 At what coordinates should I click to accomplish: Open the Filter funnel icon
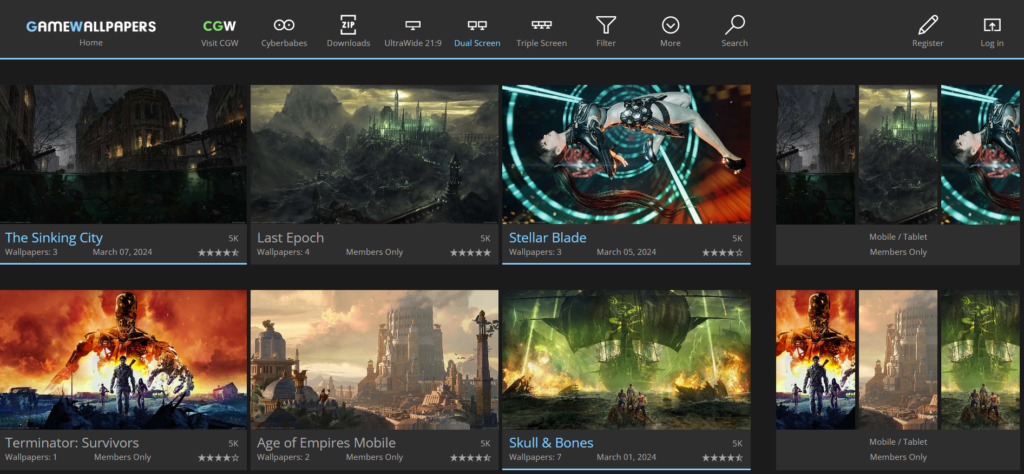click(606, 25)
